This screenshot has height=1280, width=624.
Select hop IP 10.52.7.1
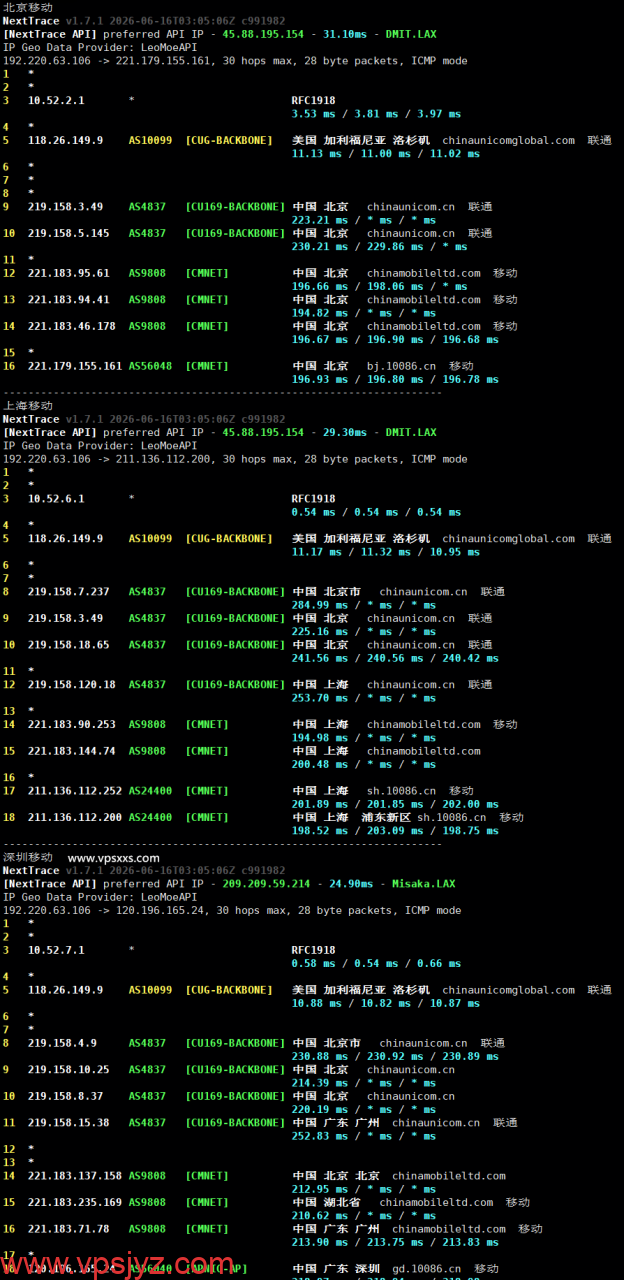click(56, 950)
